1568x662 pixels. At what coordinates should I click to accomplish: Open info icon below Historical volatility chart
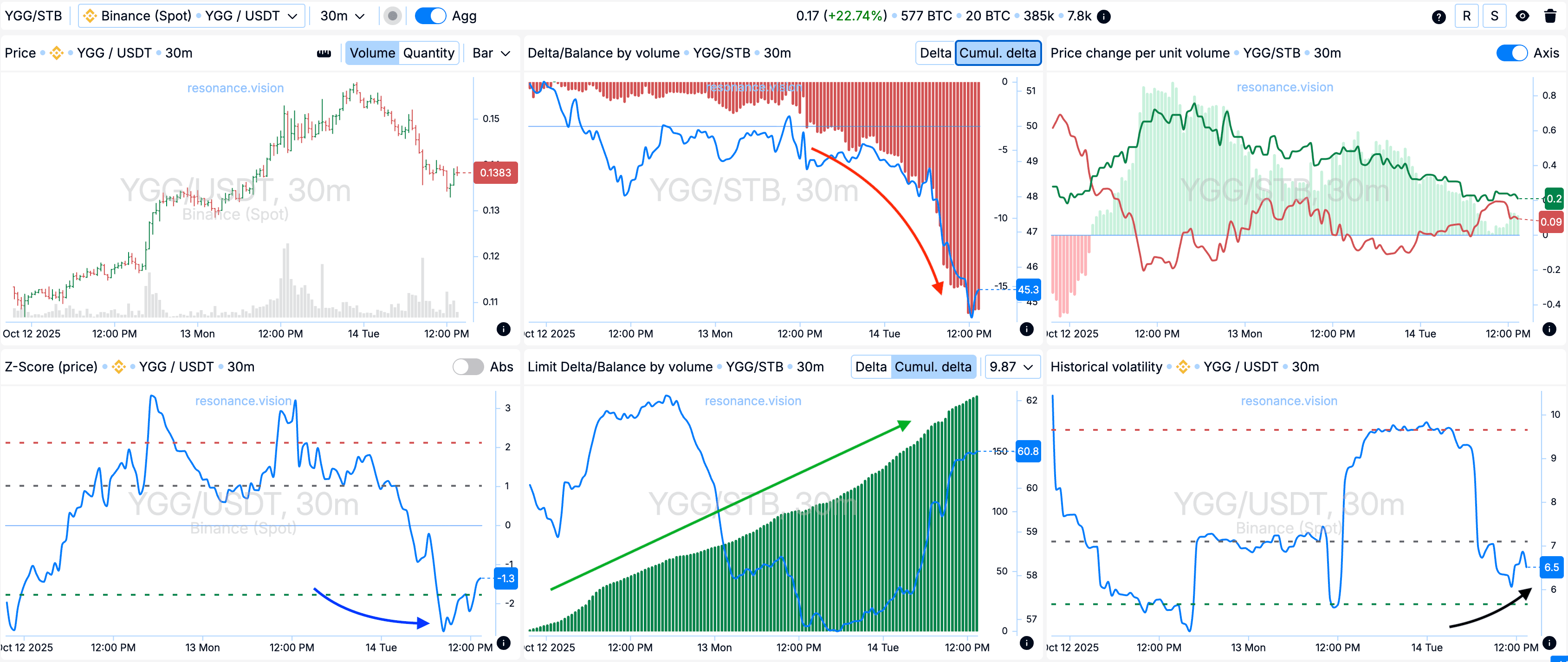pos(1549,643)
